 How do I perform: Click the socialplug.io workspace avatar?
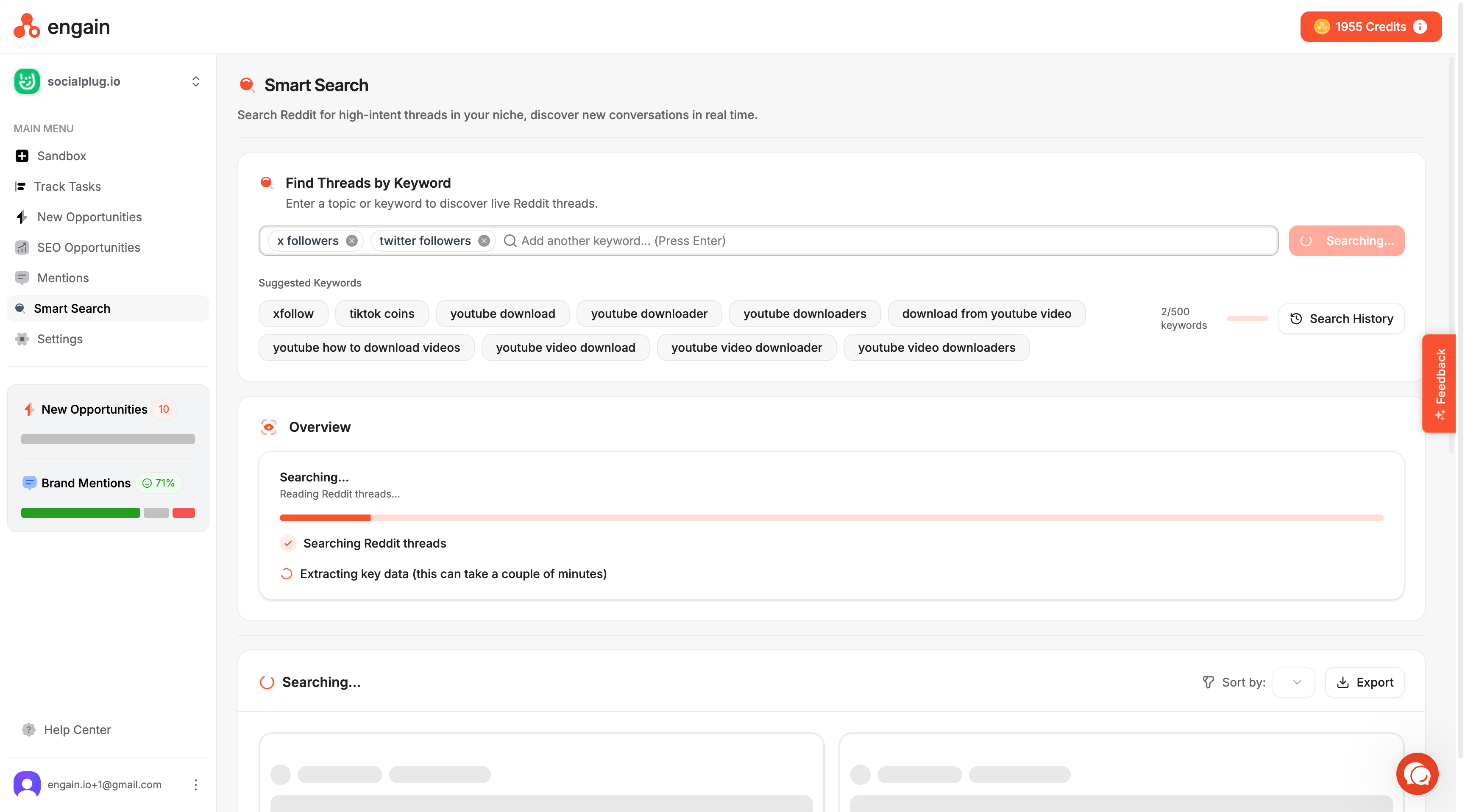[27, 81]
